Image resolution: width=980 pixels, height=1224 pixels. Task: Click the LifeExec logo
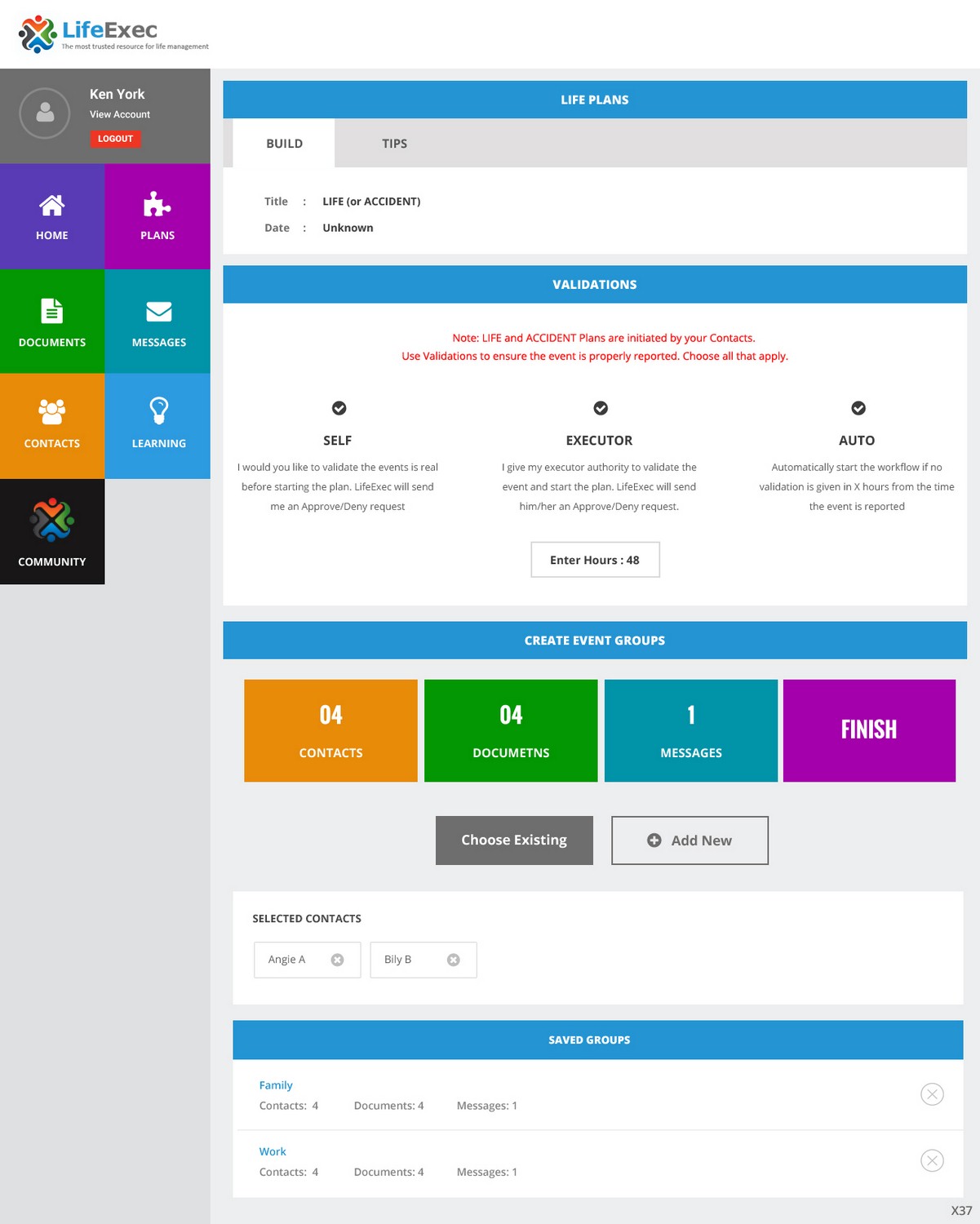coord(113,34)
